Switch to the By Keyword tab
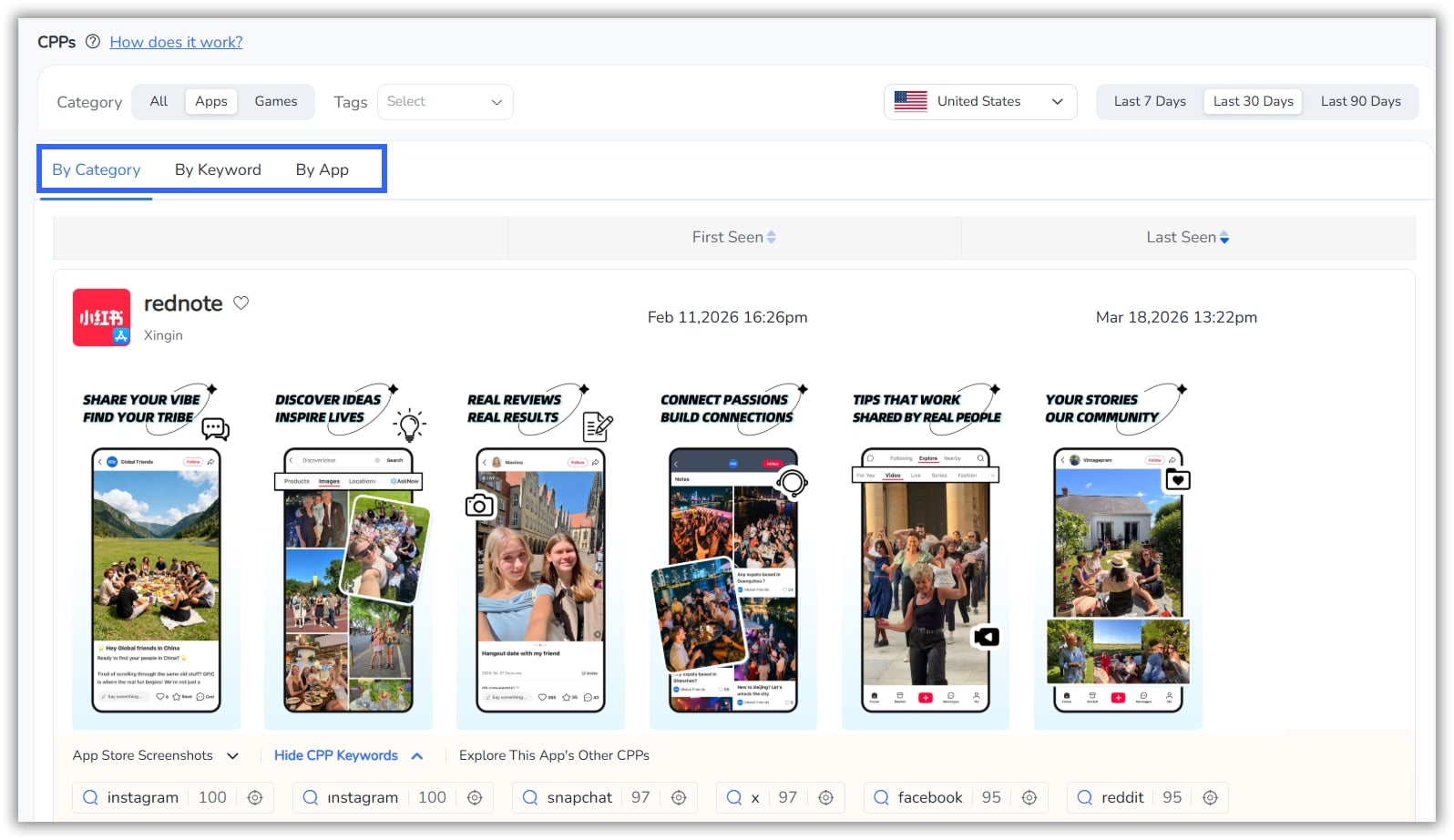The image size is (1454, 840). (x=218, y=169)
